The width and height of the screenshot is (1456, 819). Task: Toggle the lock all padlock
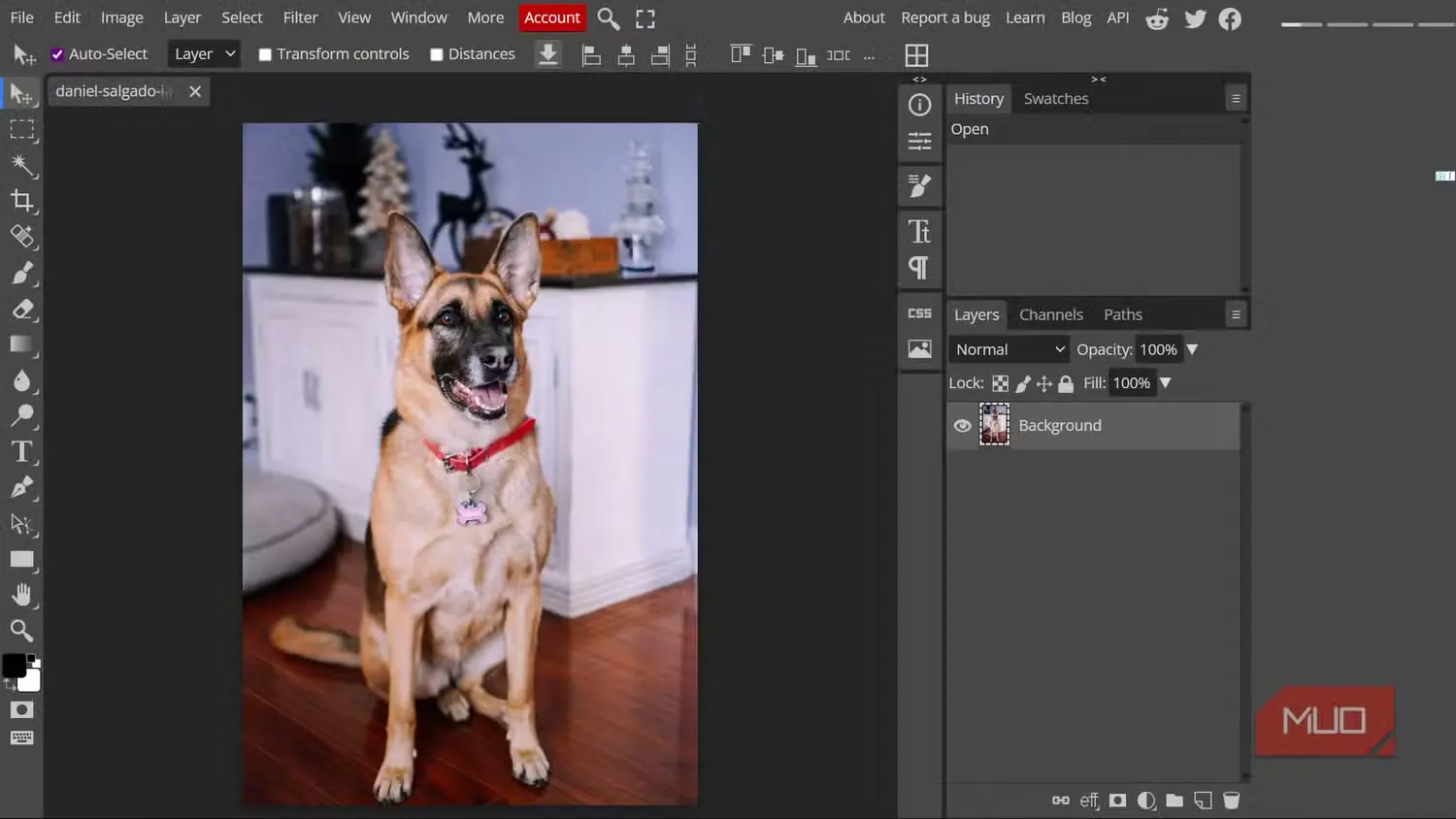[x=1066, y=383]
